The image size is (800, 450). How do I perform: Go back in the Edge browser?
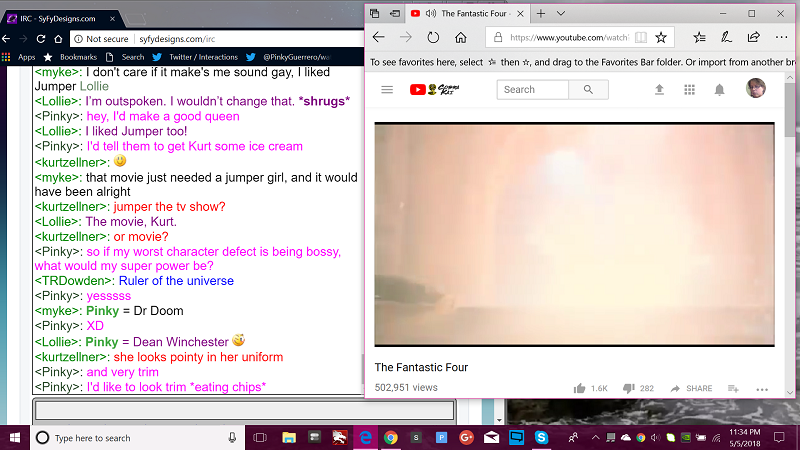point(379,37)
